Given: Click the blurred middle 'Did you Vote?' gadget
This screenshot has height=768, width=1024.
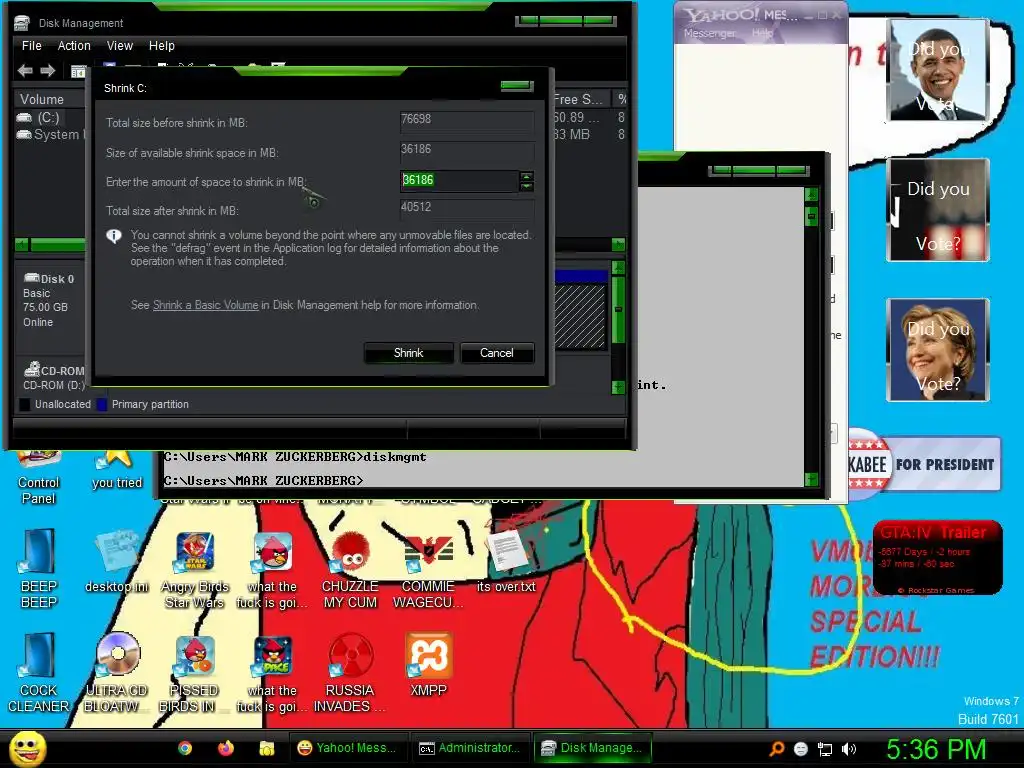Looking at the screenshot, I should (x=938, y=210).
